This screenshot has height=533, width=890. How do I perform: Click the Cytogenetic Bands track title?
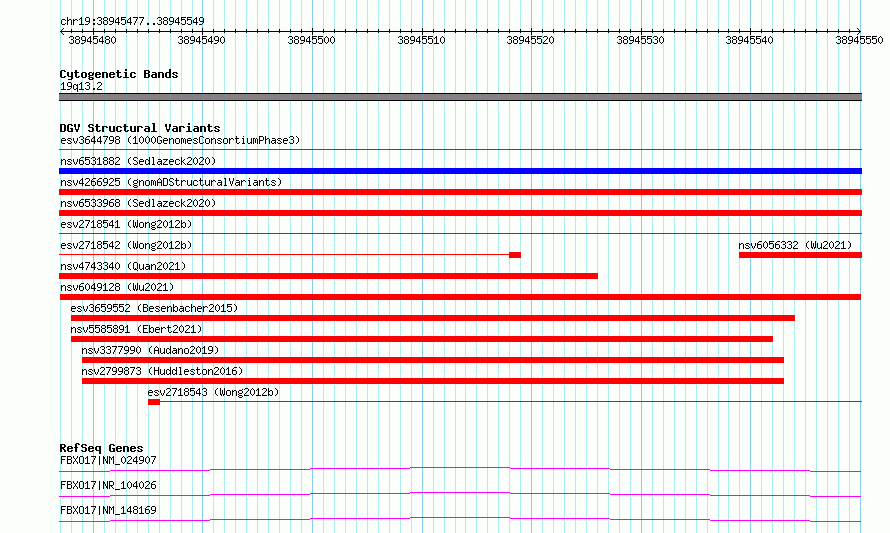coord(119,74)
